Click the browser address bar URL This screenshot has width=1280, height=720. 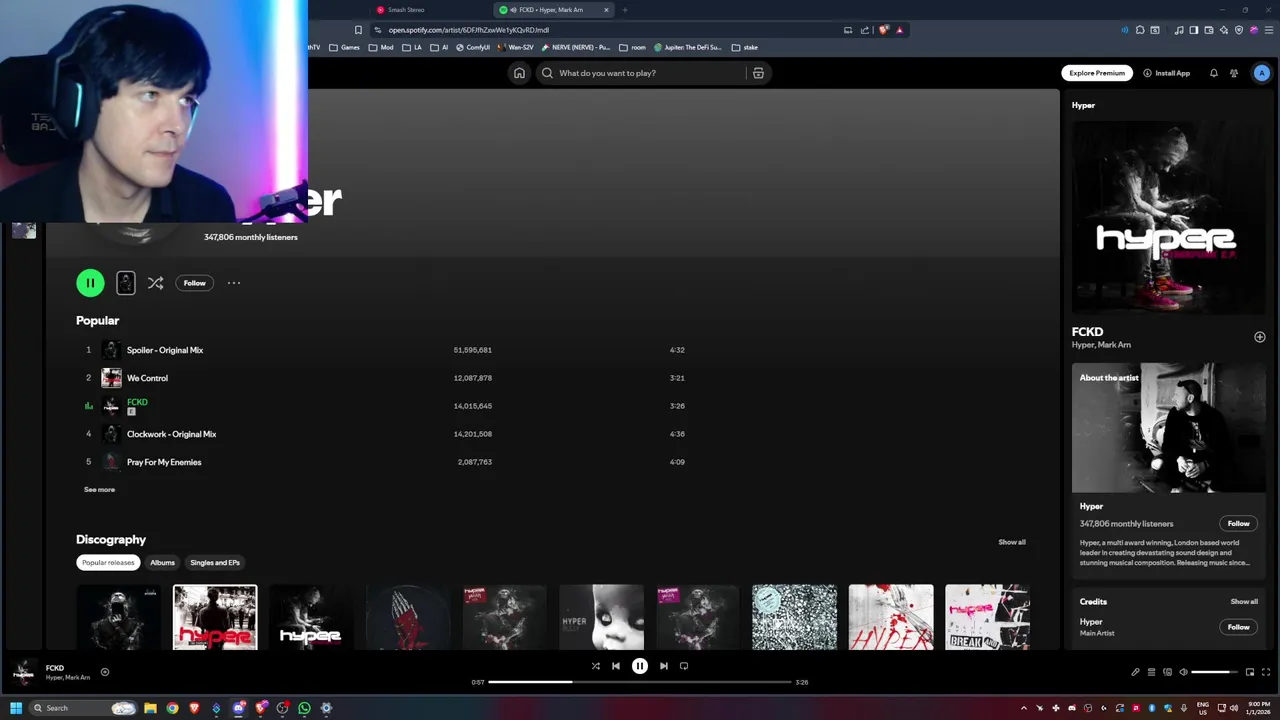[469, 30]
